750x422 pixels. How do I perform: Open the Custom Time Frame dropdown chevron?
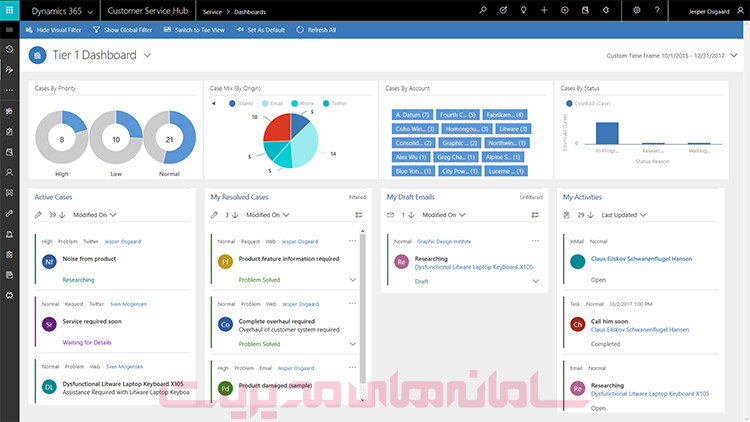(734, 56)
